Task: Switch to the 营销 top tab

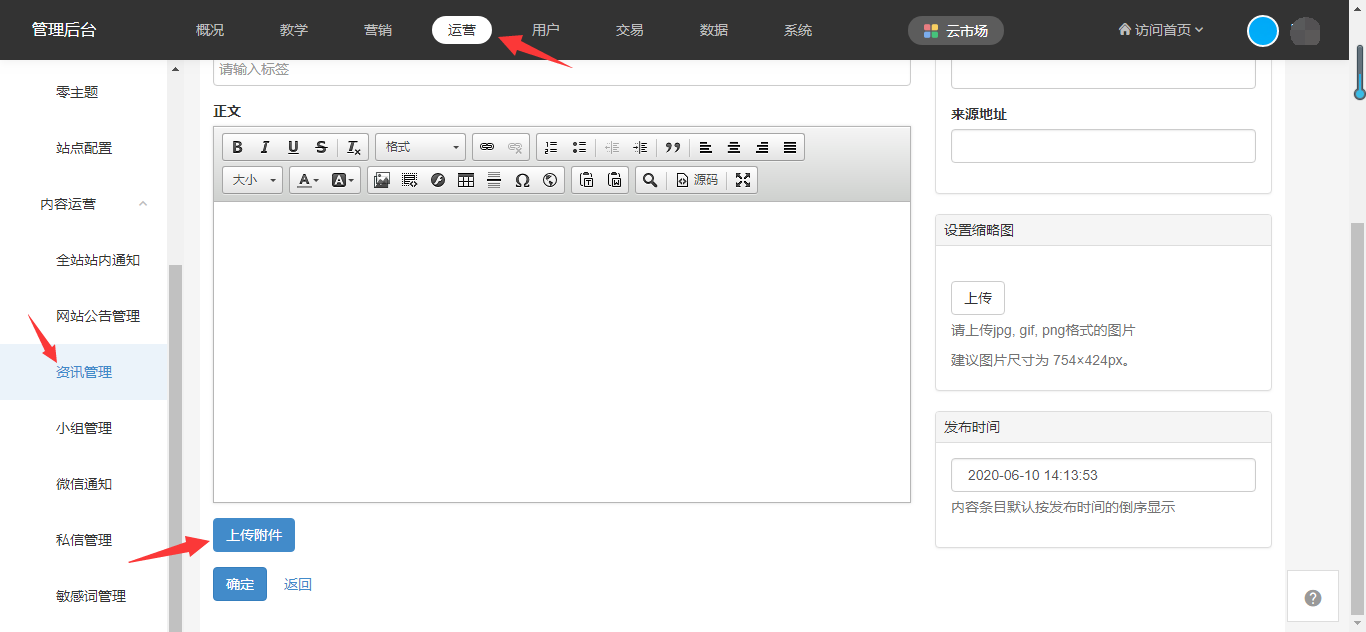Action: point(378,30)
